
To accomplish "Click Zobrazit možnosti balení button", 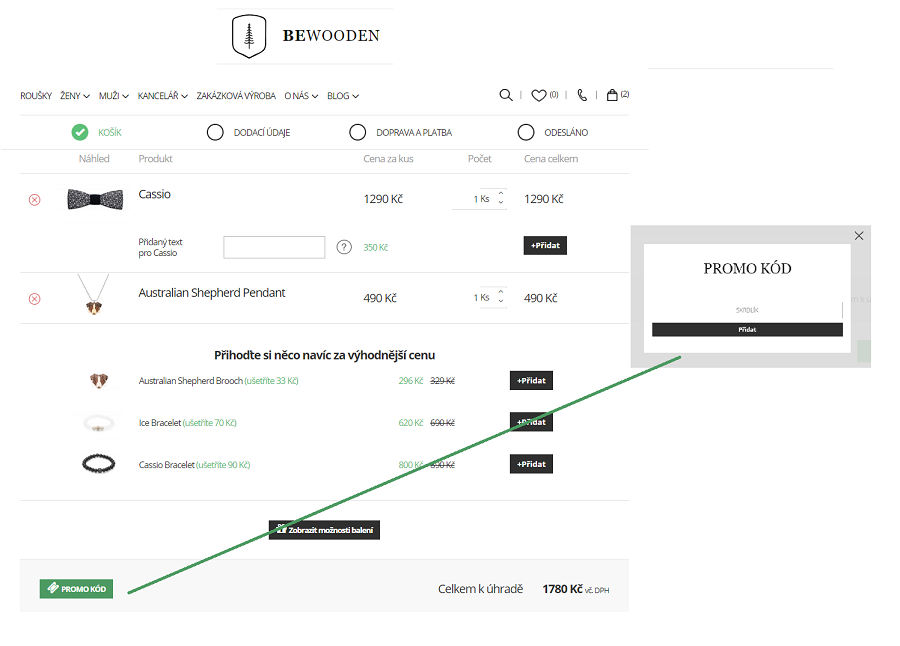I will [x=324, y=530].
